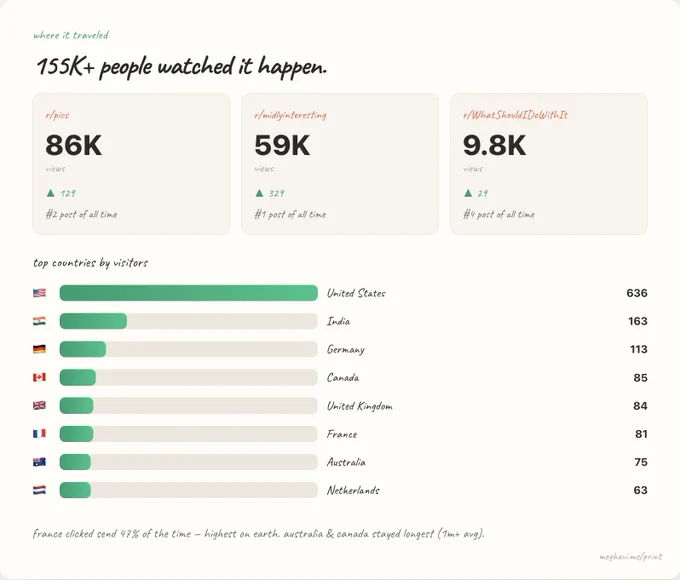The image size is (680, 580).
Task: Click the '#2 post of all time' text
Action: [82, 214]
